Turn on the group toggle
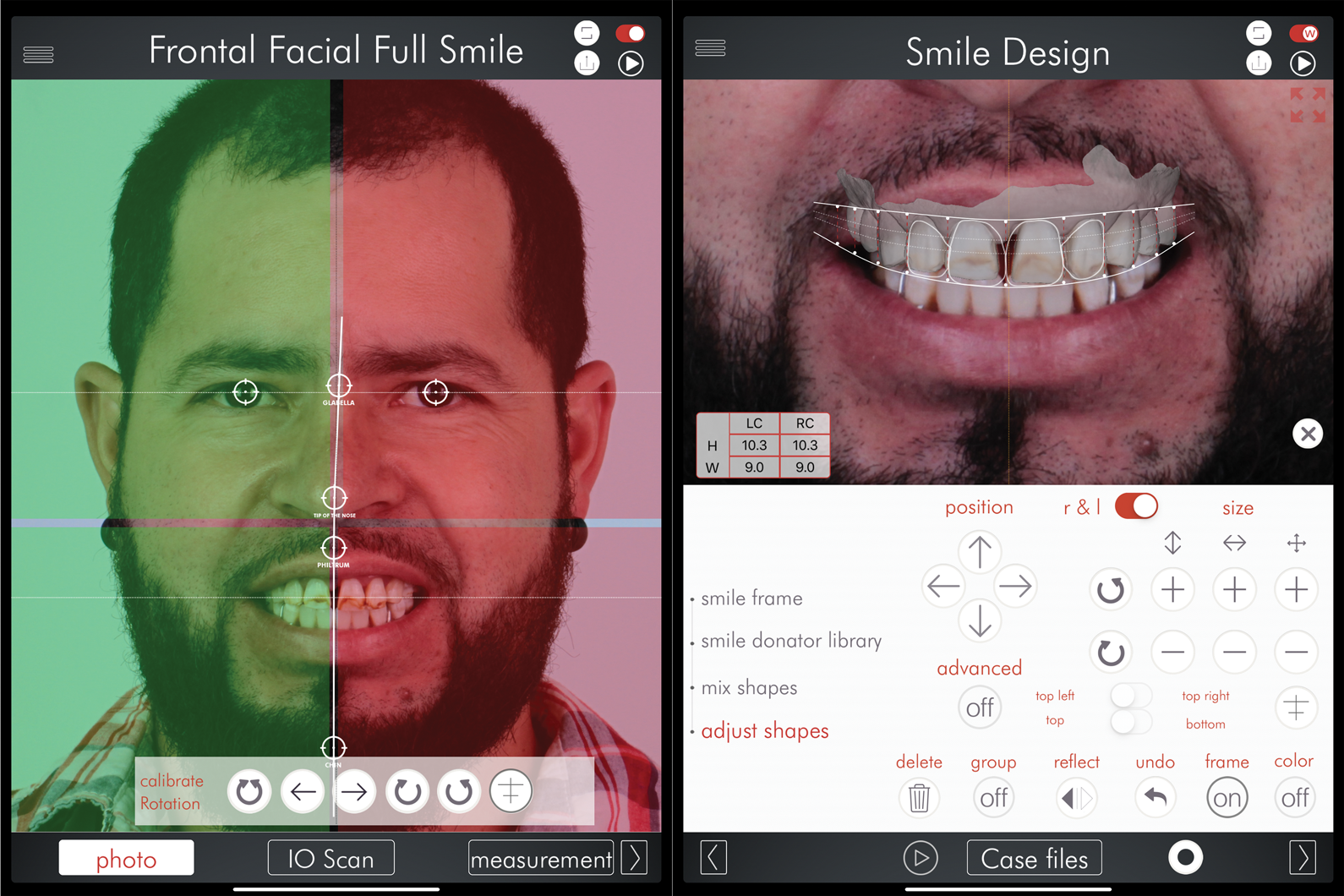The image size is (1344, 896). (x=993, y=797)
